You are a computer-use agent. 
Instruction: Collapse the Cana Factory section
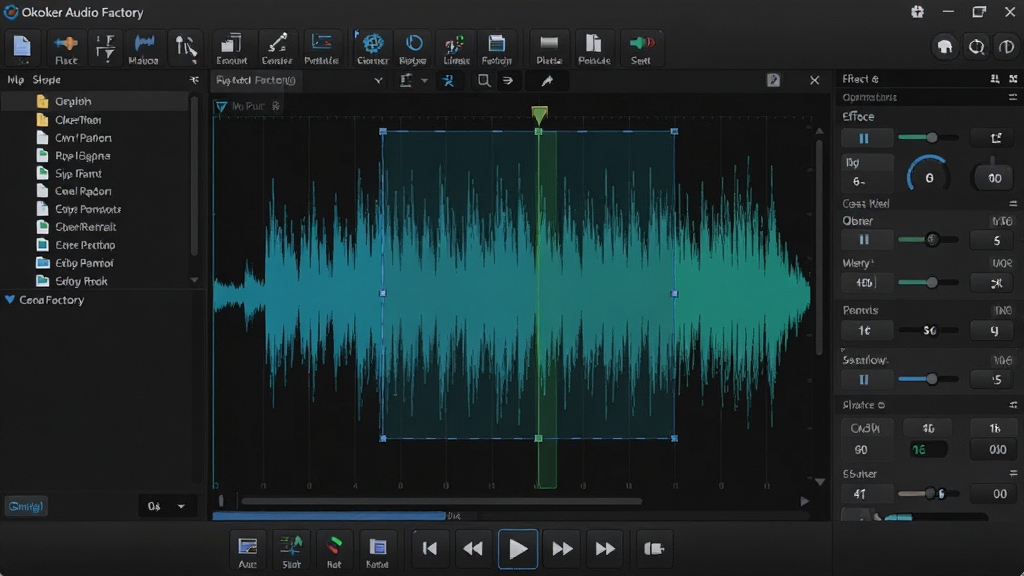point(10,300)
